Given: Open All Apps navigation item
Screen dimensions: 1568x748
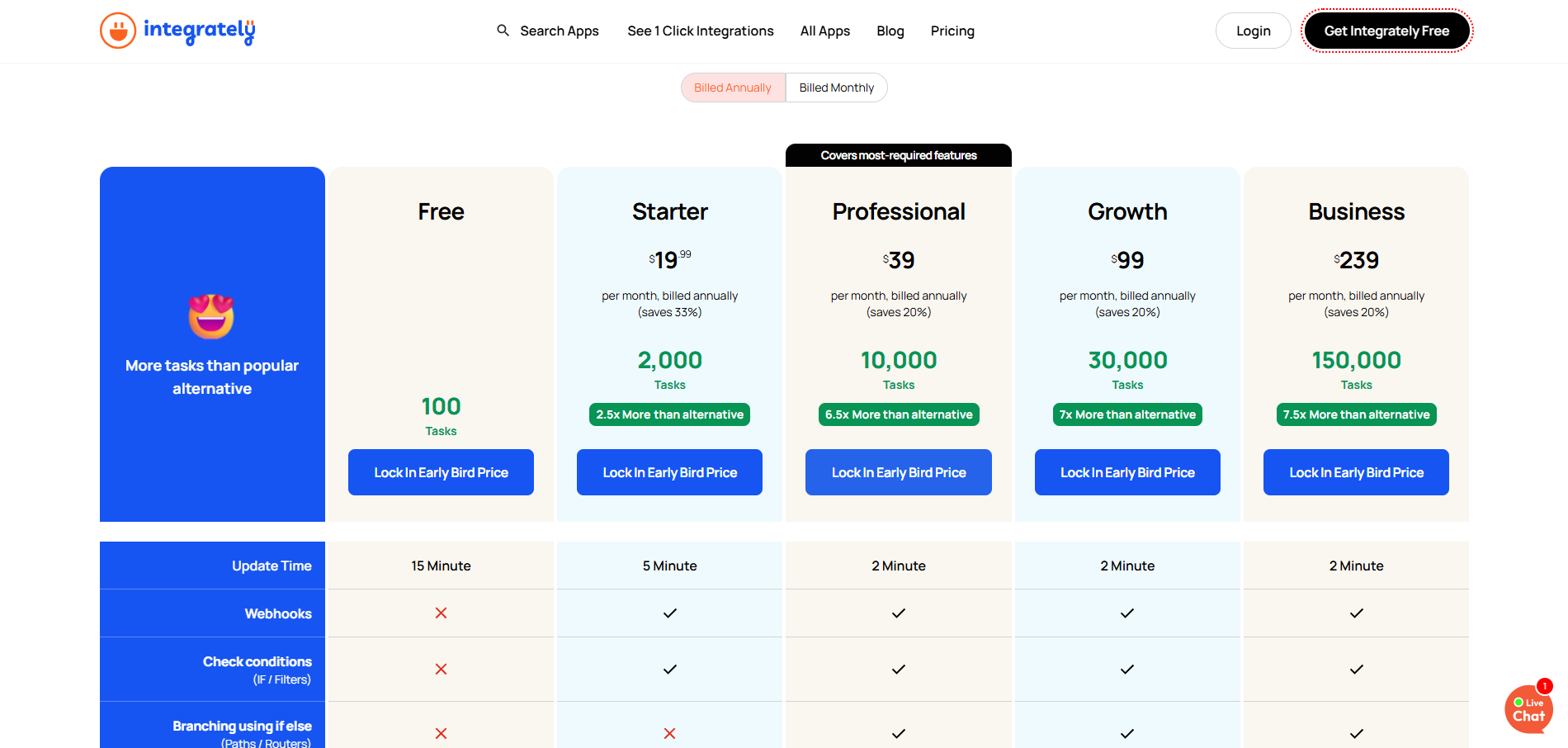Looking at the screenshot, I should [824, 31].
